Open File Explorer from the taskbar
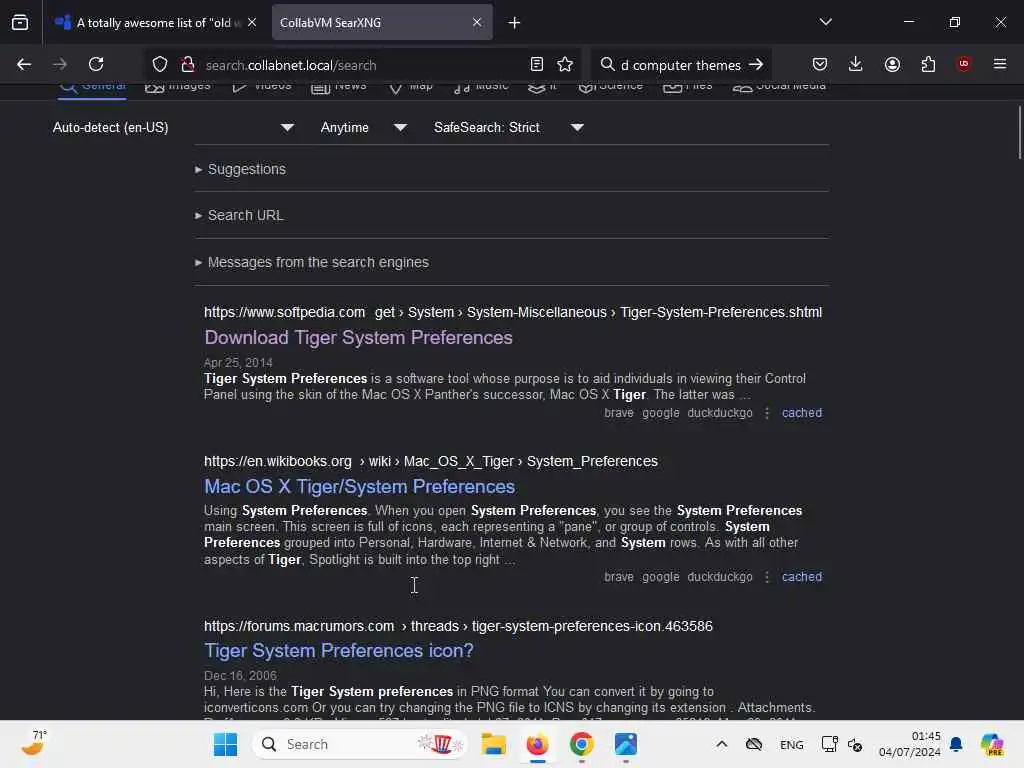Image resolution: width=1024 pixels, height=768 pixels. click(x=494, y=744)
